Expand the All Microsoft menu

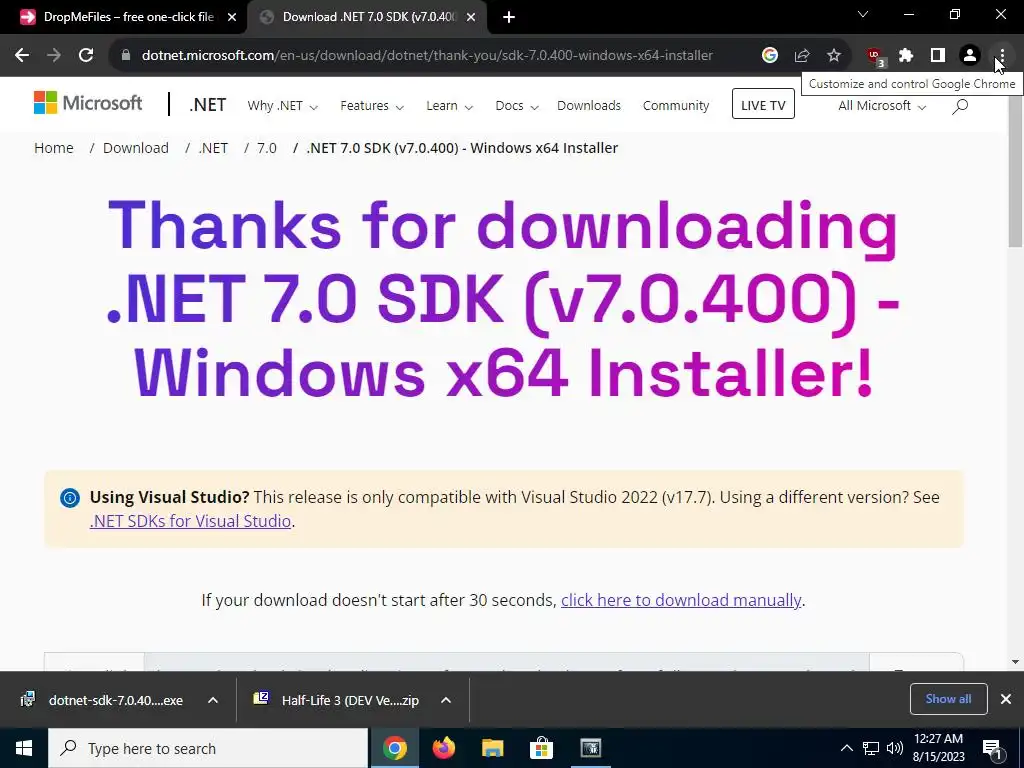tap(882, 106)
